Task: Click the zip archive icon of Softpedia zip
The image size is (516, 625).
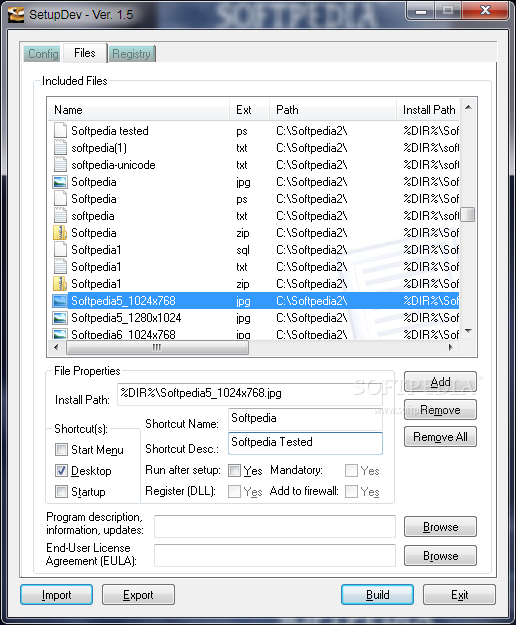Action: pos(60,233)
